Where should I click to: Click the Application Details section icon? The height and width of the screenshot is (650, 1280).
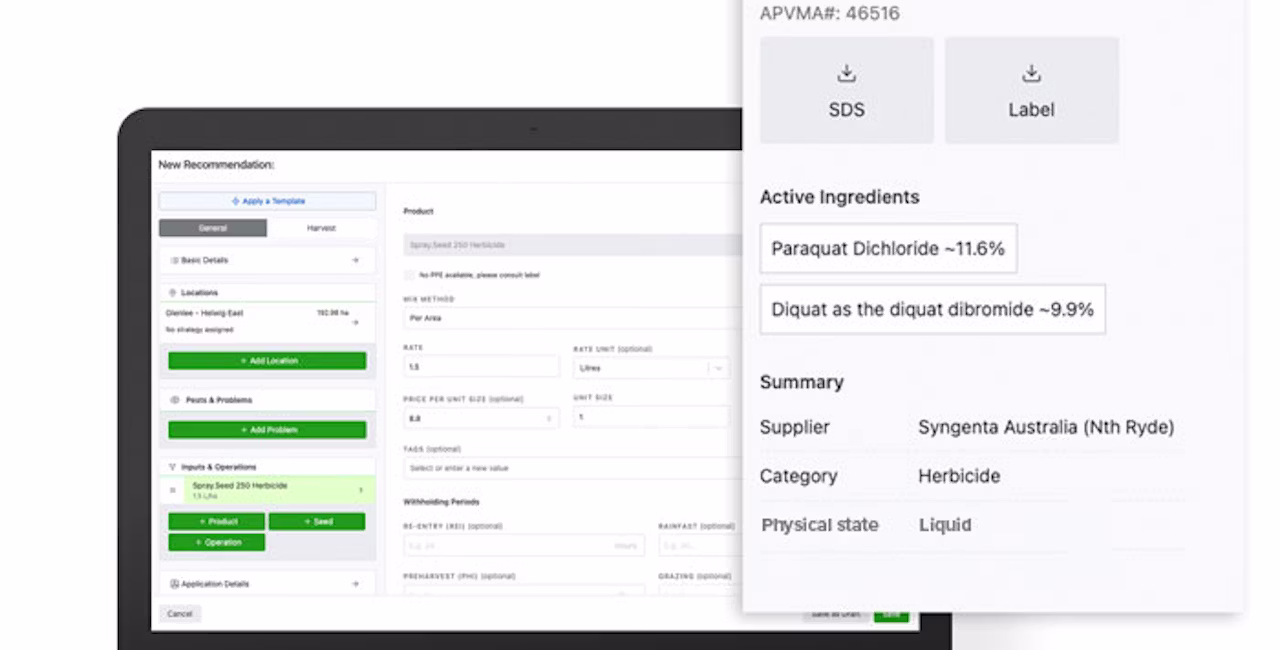click(x=174, y=583)
